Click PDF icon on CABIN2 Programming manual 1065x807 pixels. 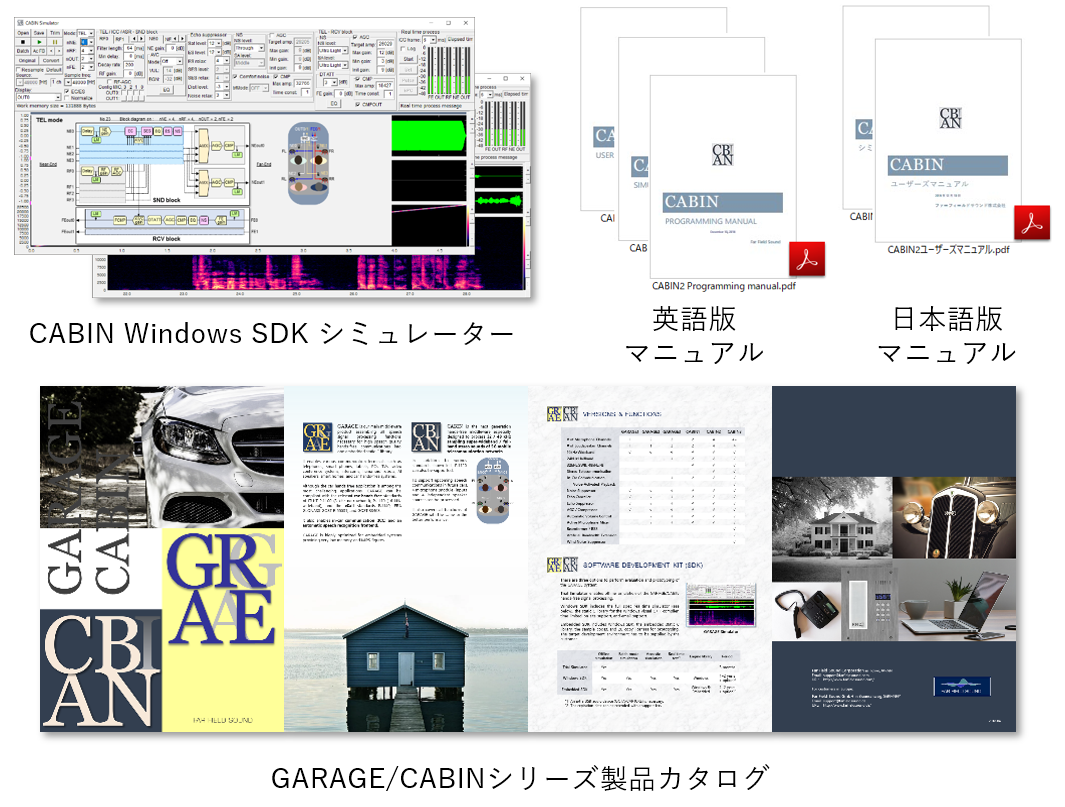807,259
